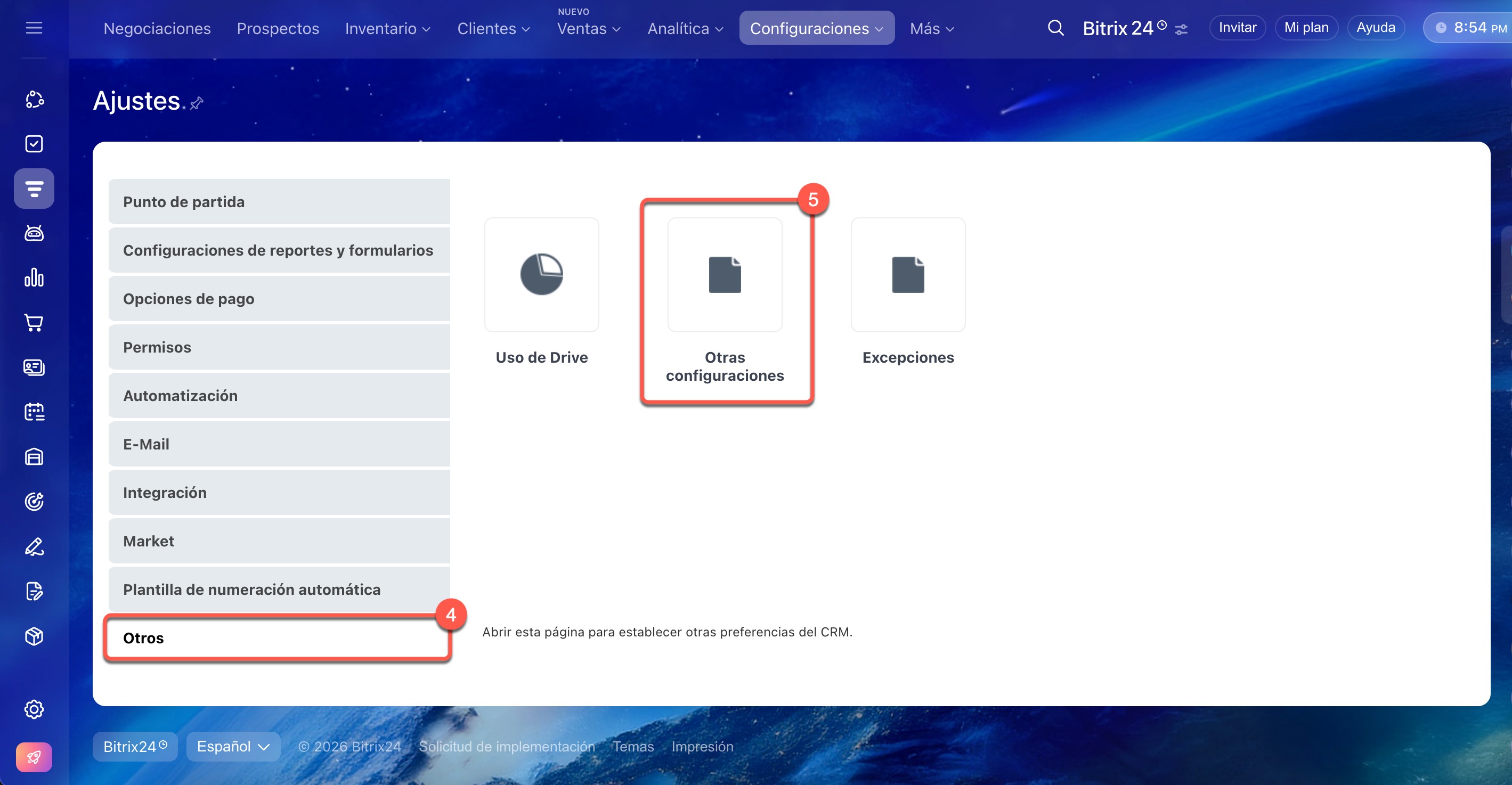Go to Negociaciones in top menu

pos(157,28)
